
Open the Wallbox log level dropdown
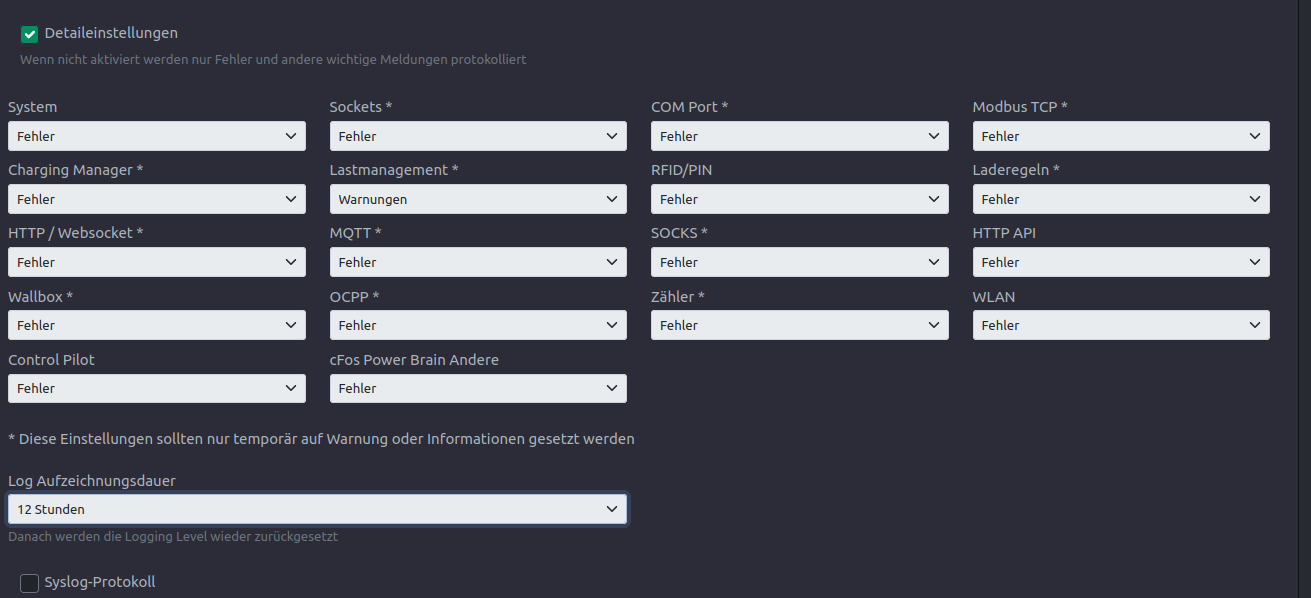pyautogui.click(x=157, y=325)
